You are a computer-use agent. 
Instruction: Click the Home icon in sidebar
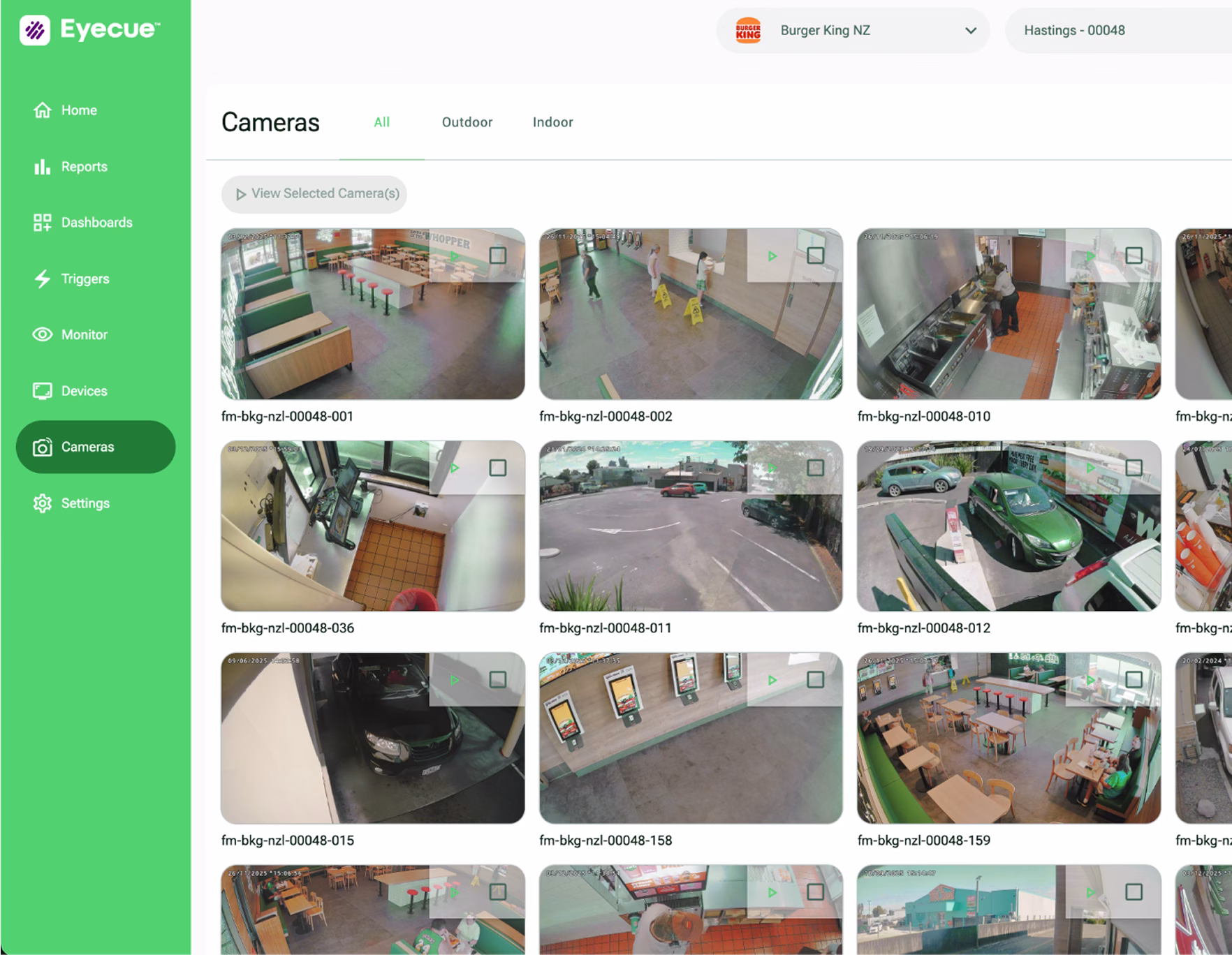click(x=42, y=110)
